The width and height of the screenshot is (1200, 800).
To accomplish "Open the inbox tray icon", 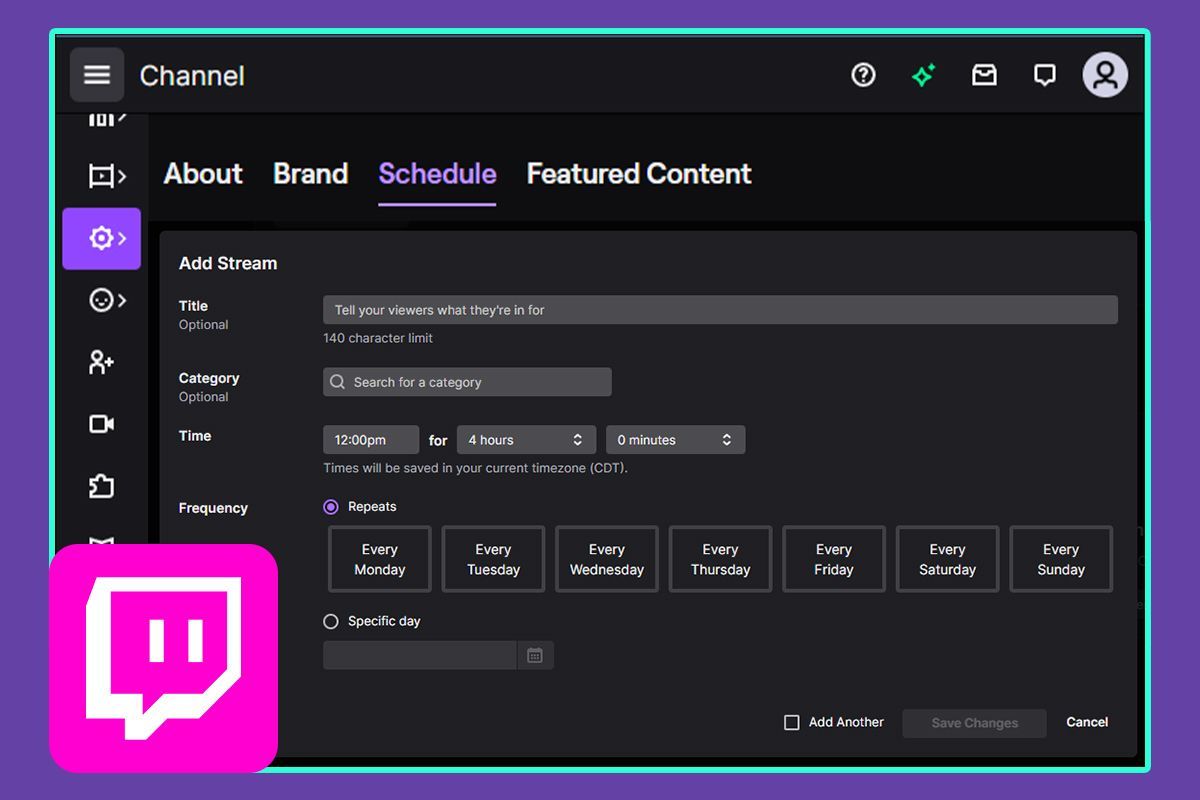I will coord(984,75).
